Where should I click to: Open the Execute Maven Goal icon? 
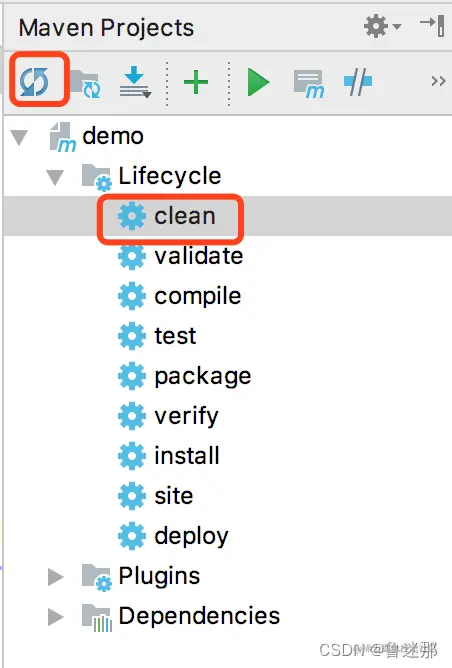309,84
